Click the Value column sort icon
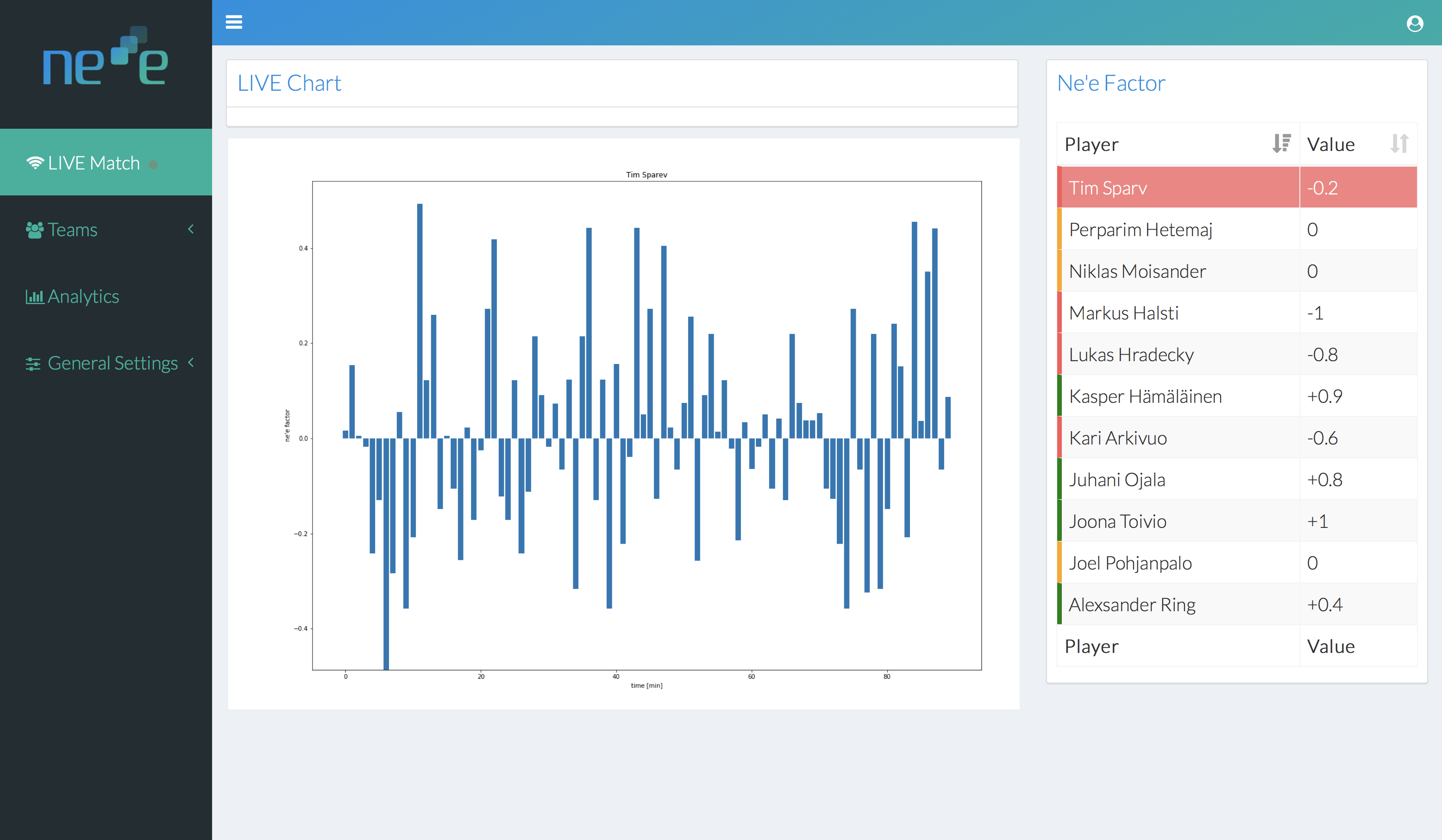Image resolution: width=1442 pixels, height=840 pixels. point(1399,143)
